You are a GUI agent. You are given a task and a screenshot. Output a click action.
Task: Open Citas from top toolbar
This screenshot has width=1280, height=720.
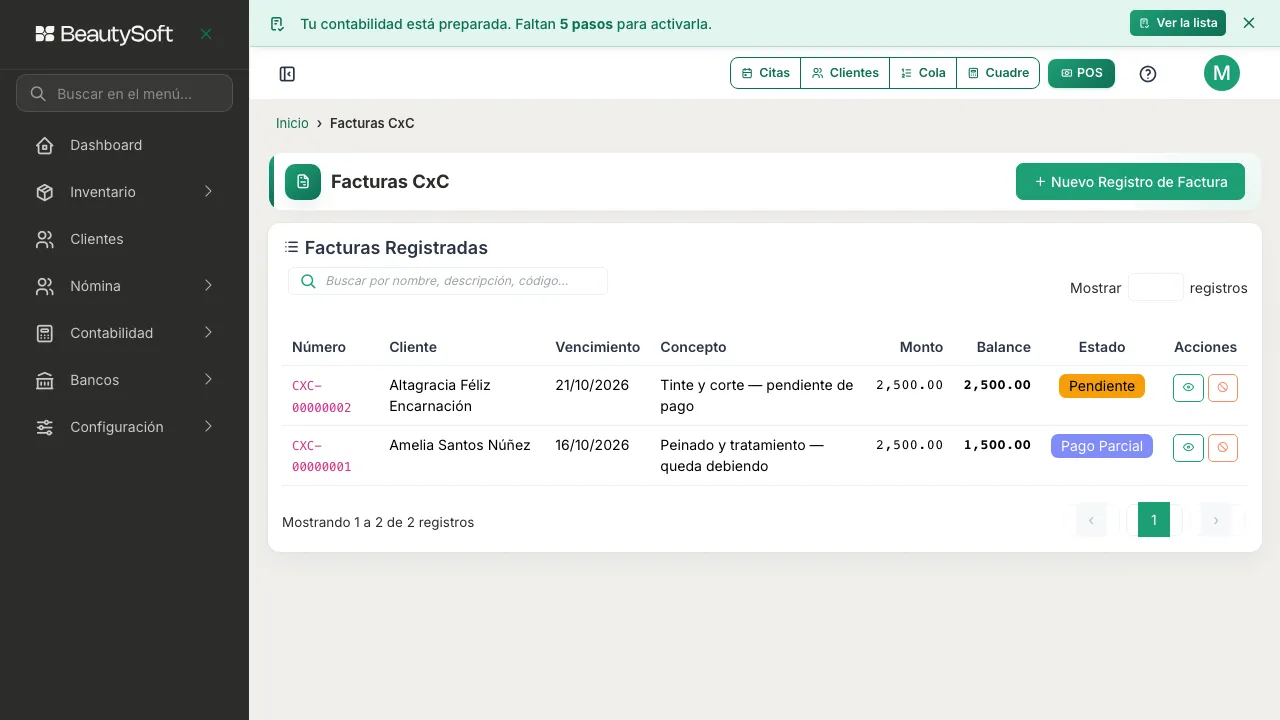[x=766, y=73]
